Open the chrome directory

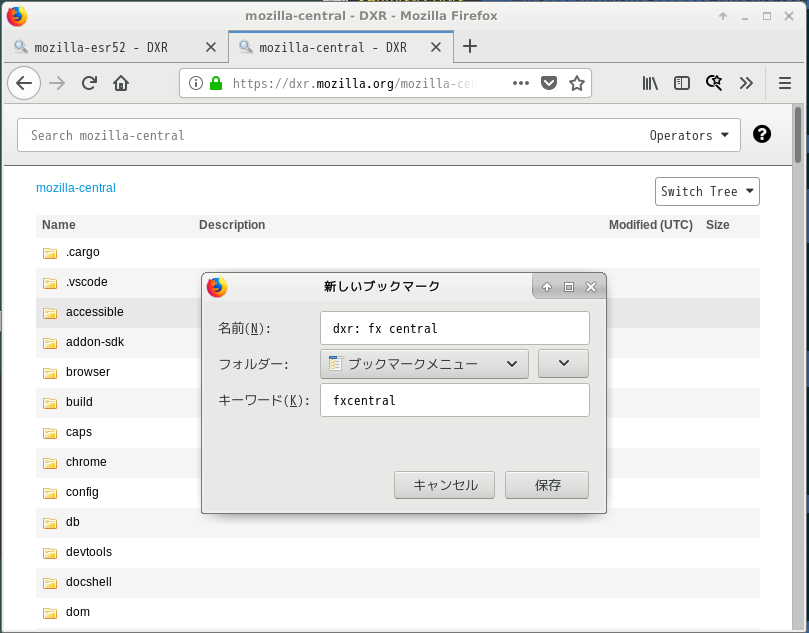click(86, 462)
